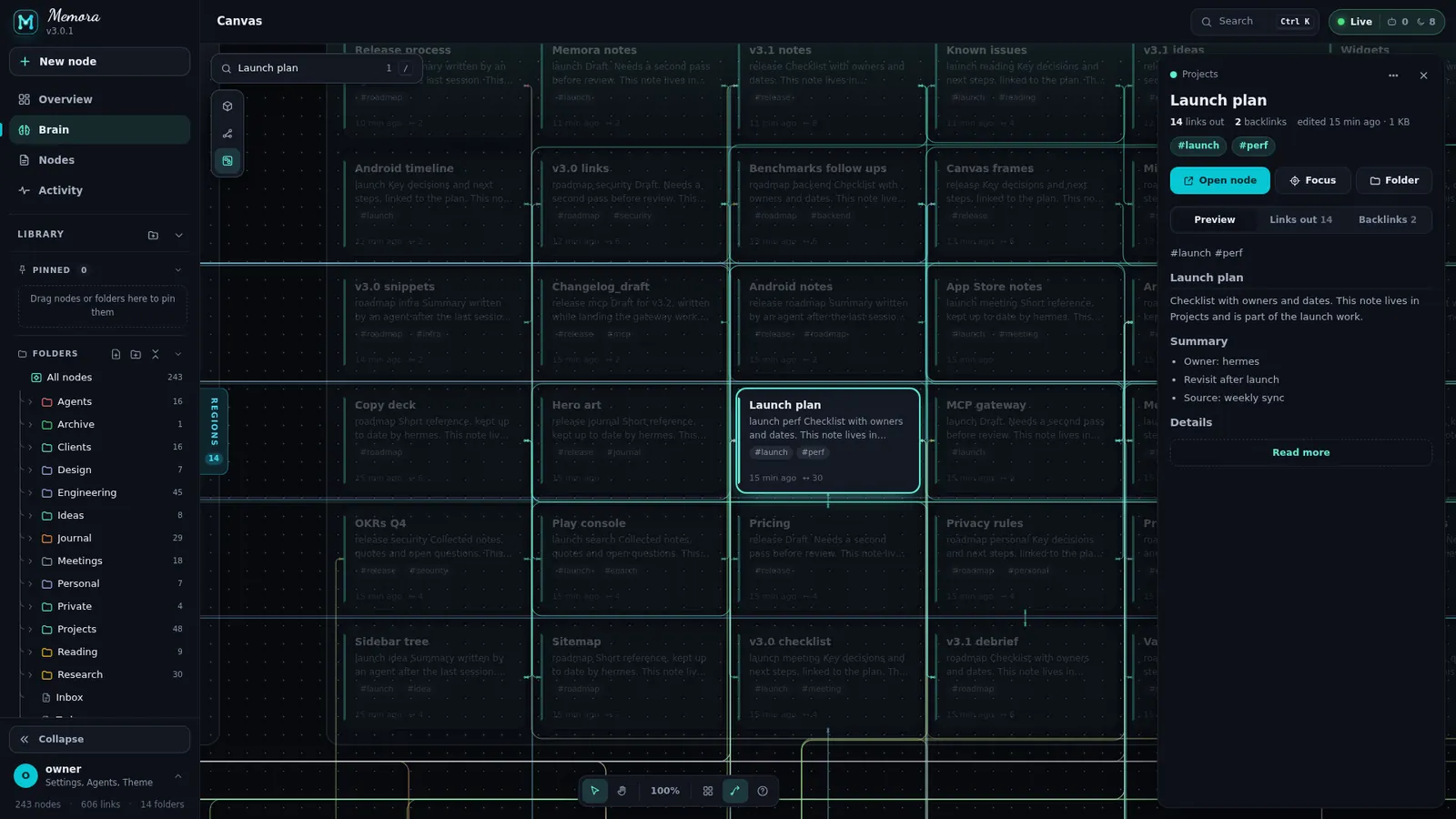Image resolution: width=1456 pixels, height=819 pixels.
Task: Click the Folder button in detail panel
Action: (1394, 181)
